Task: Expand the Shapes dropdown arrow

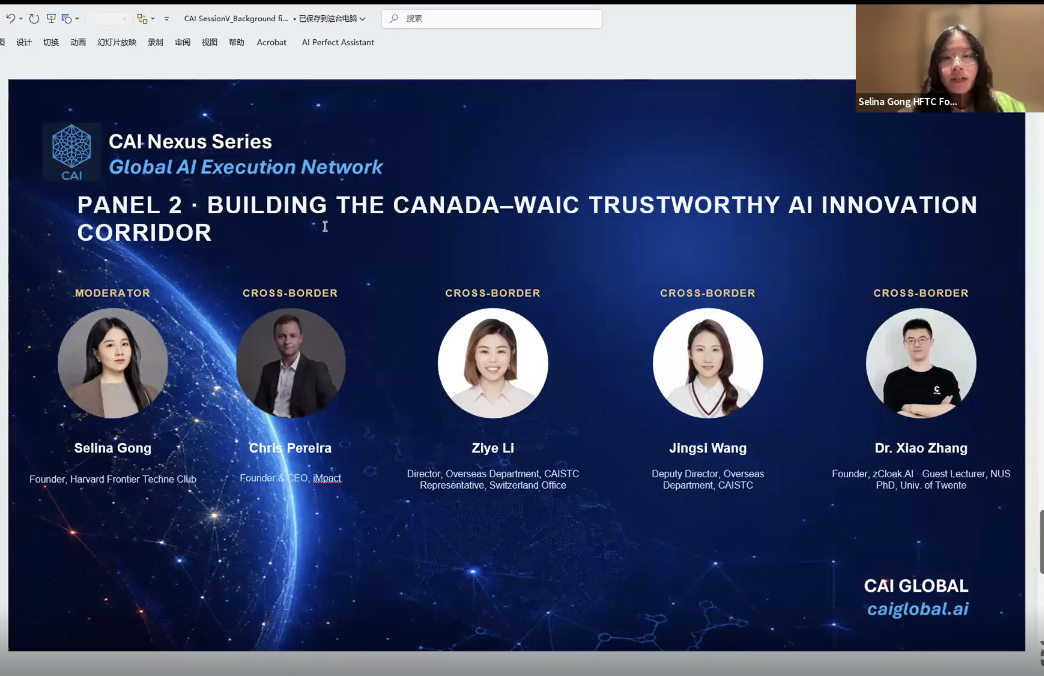Action: click(x=77, y=19)
